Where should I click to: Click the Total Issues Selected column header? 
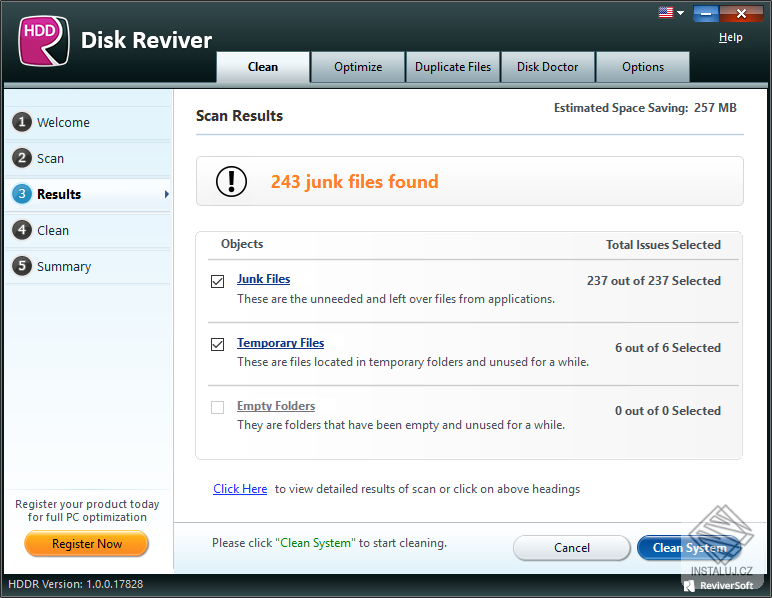[663, 245]
